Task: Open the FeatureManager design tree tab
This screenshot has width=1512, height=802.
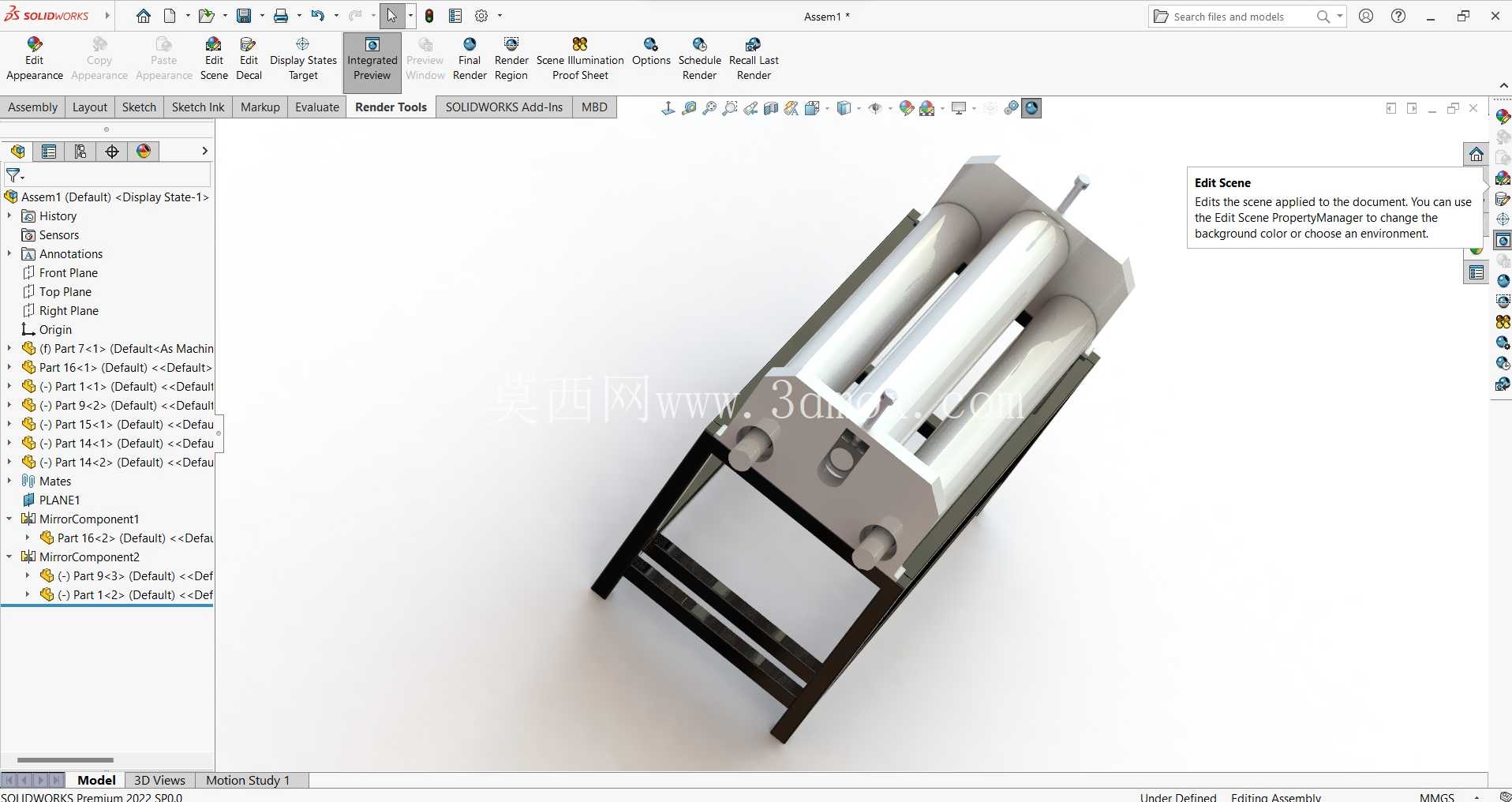Action: click(17, 152)
